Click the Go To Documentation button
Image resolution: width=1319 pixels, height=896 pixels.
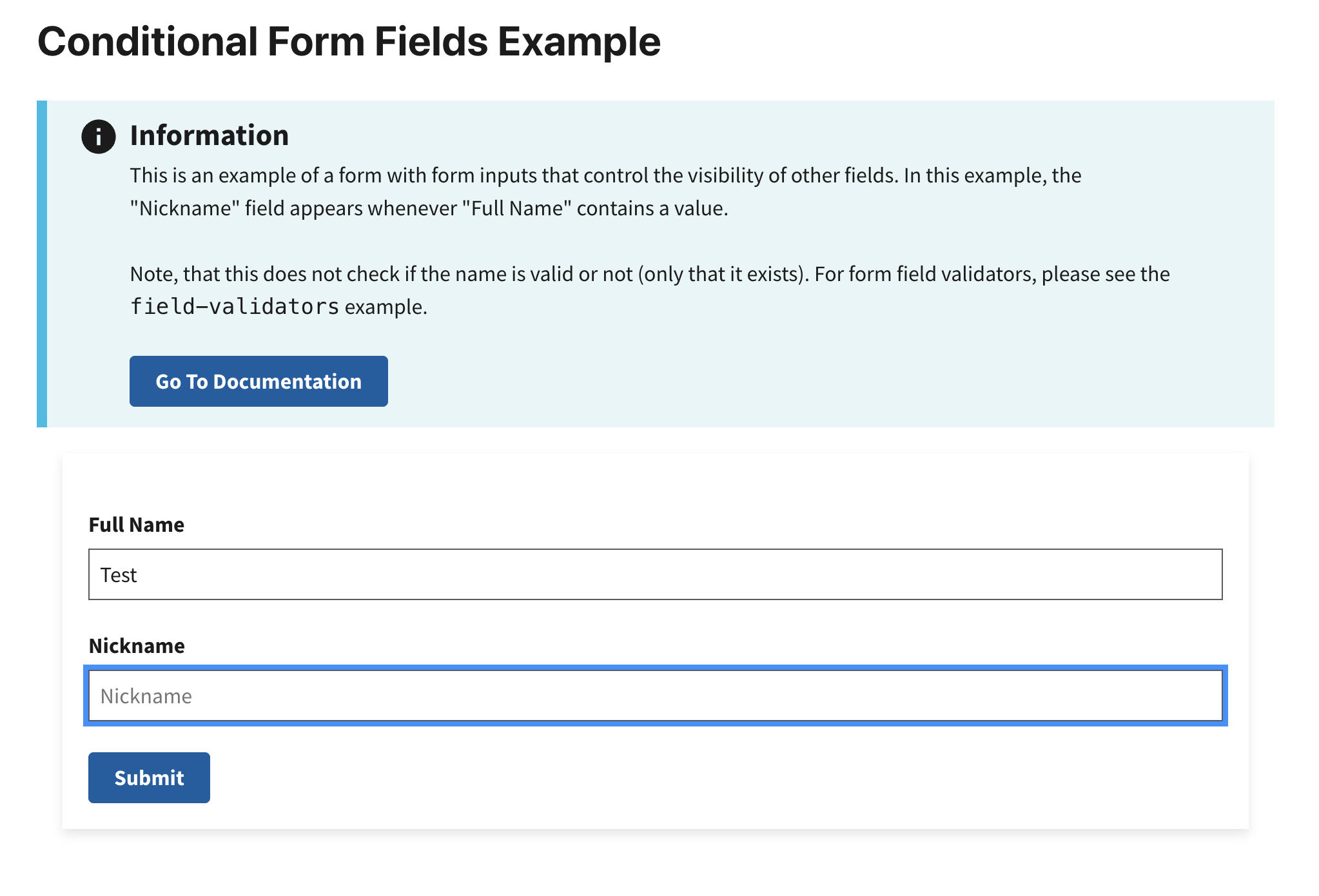coord(258,381)
